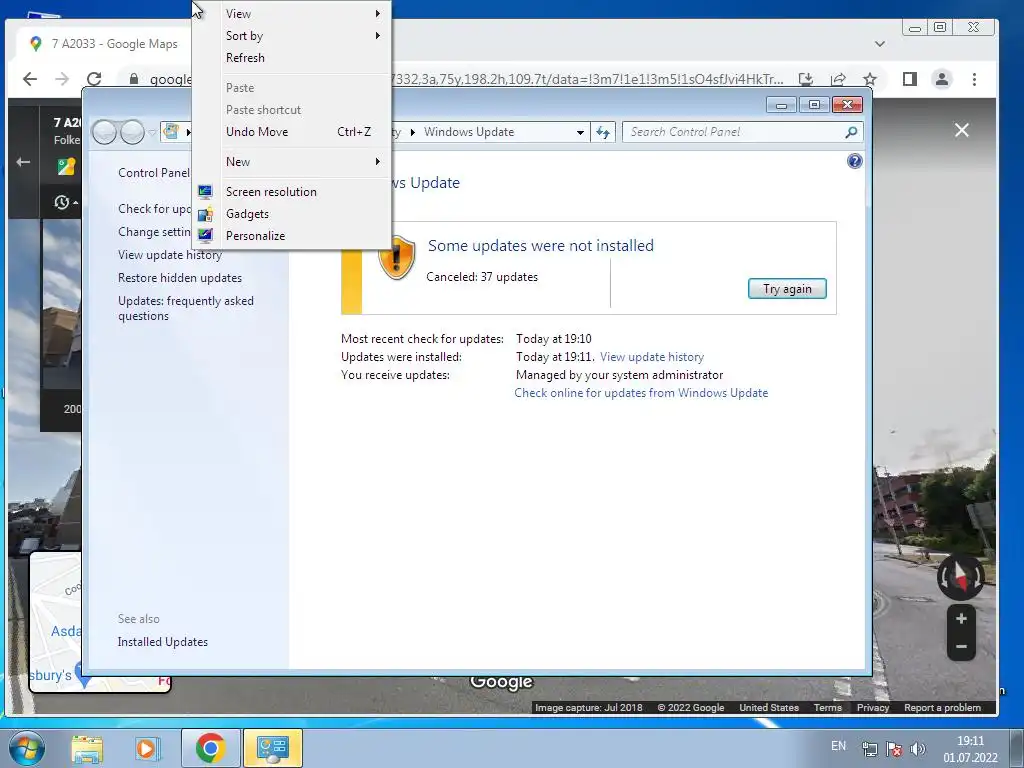This screenshot has width=1024, height=768.
Task: Click Chrome's back navigation arrow
Action: point(30,79)
